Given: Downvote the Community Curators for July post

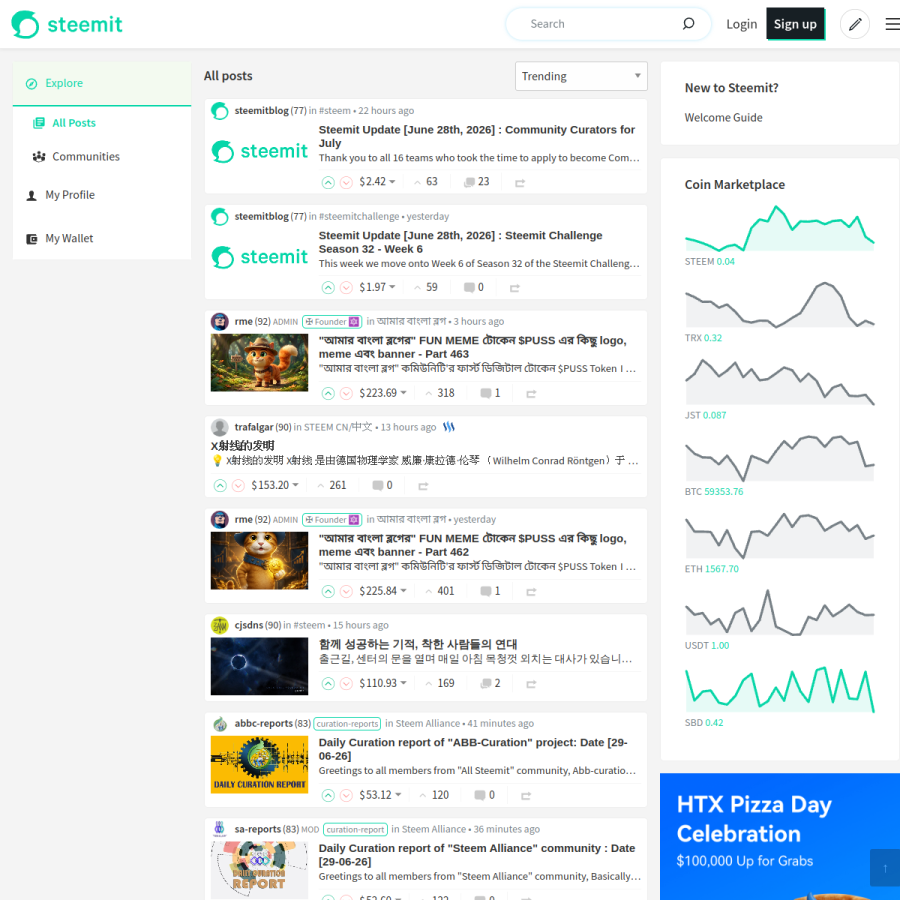Looking at the screenshot, I should (x=346, y=183).
